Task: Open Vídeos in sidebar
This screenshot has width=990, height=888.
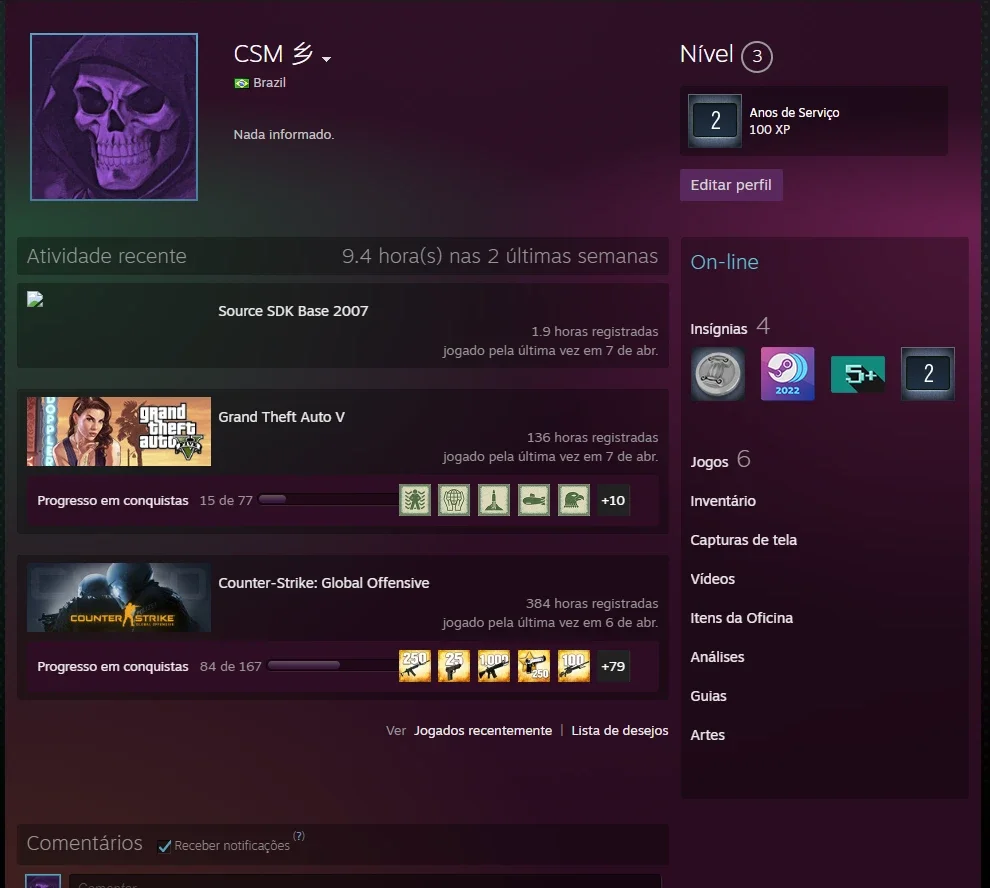Action: 712,579
